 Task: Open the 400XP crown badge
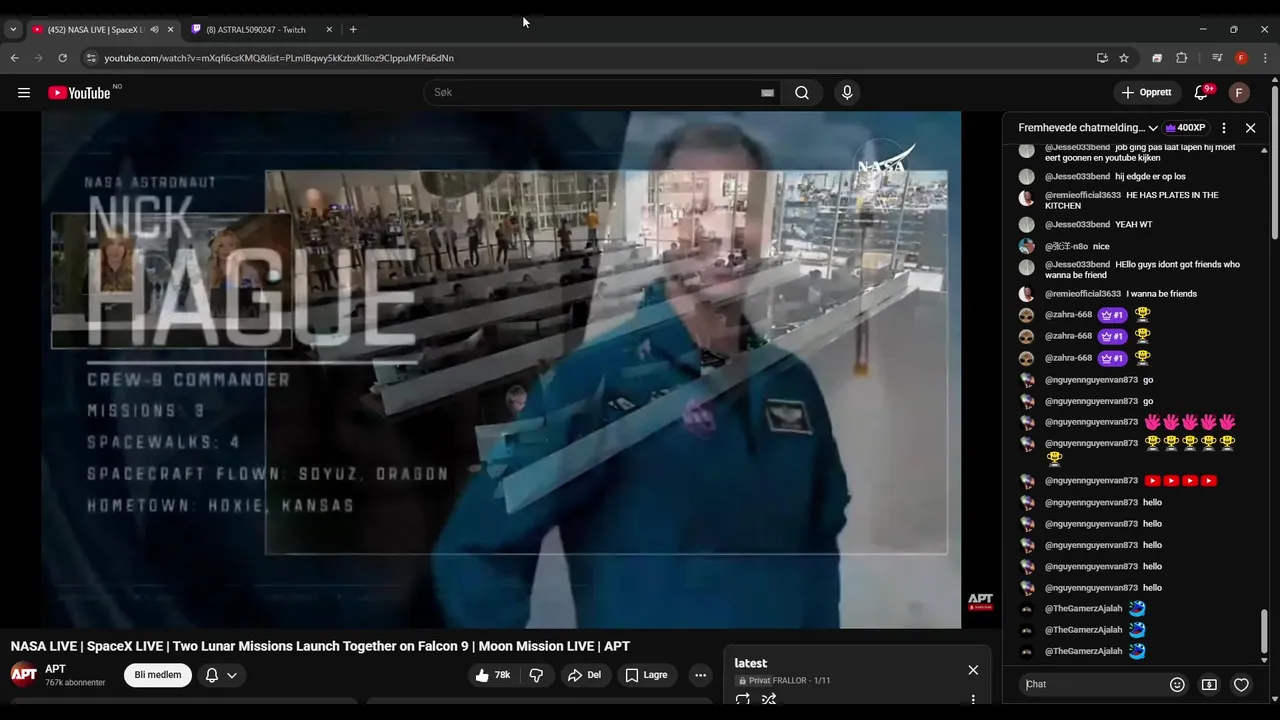pyautogui.click(x=1185, y=128)
